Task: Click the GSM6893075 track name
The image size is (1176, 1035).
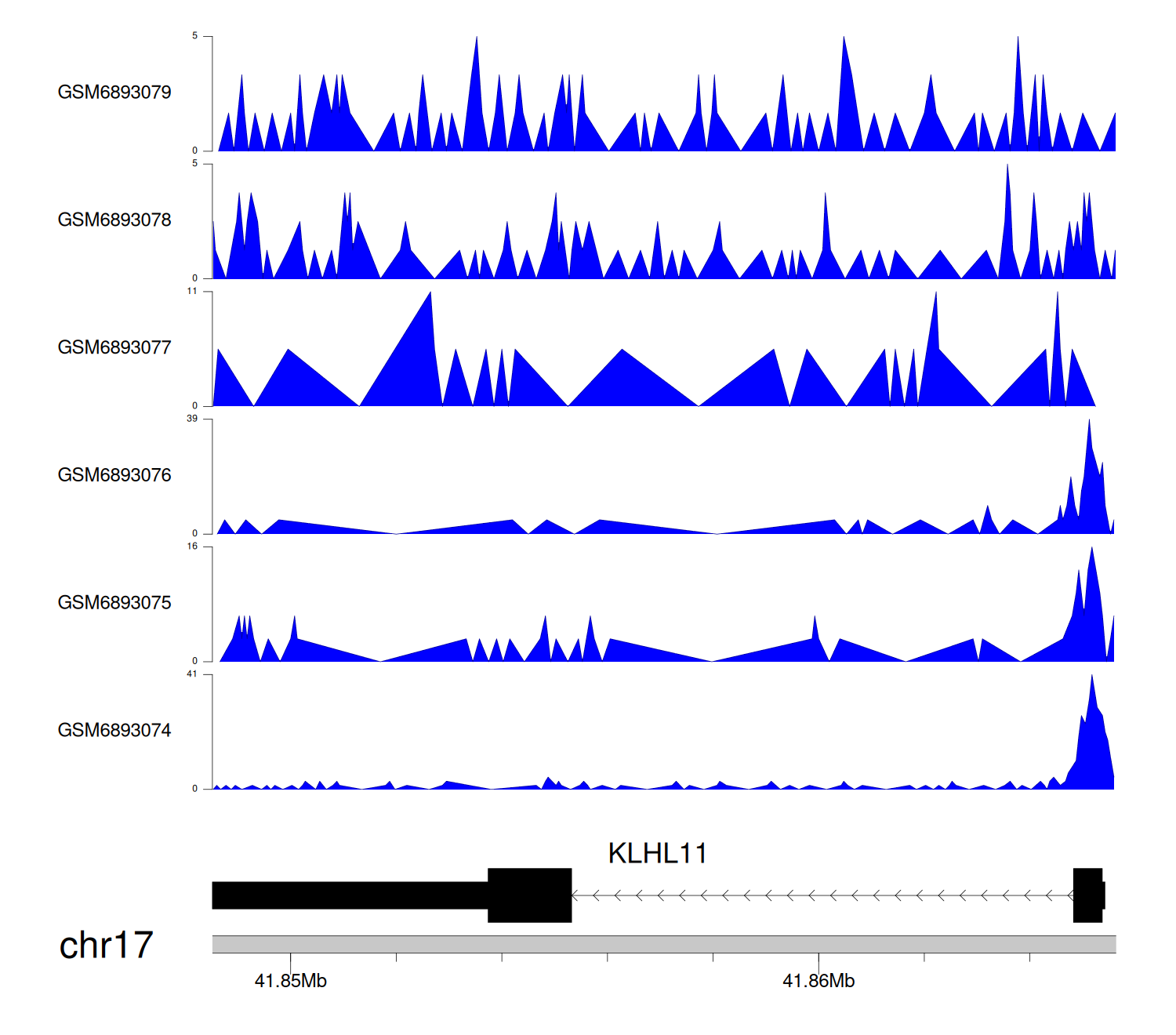Action: (x=114, y=603)
